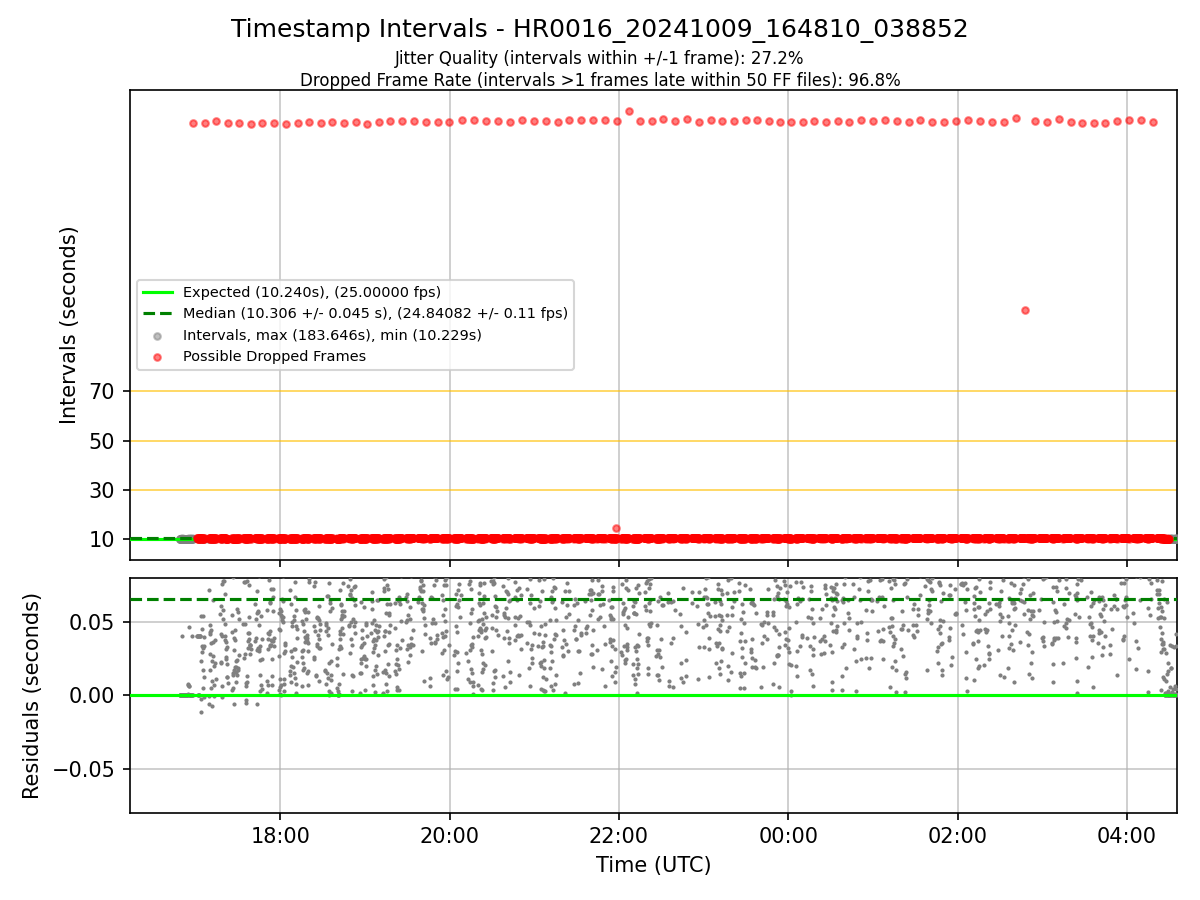Click legend entry "Possible Dropped Frames"
Screen dimensions: 1200x900
274,356
